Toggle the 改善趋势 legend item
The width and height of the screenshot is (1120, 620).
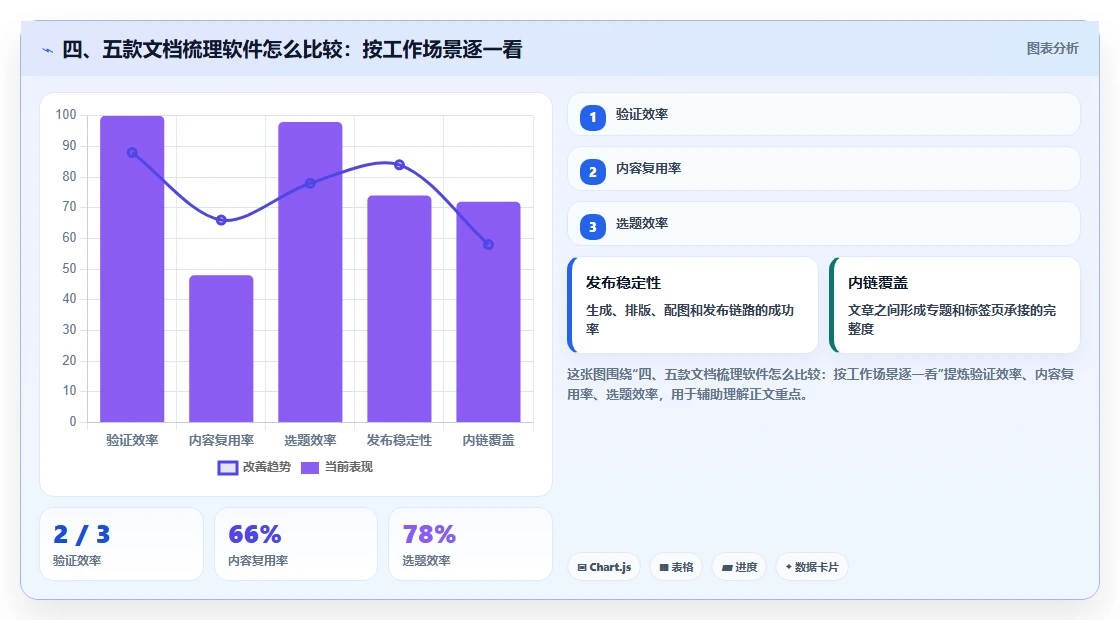(254, 467)
